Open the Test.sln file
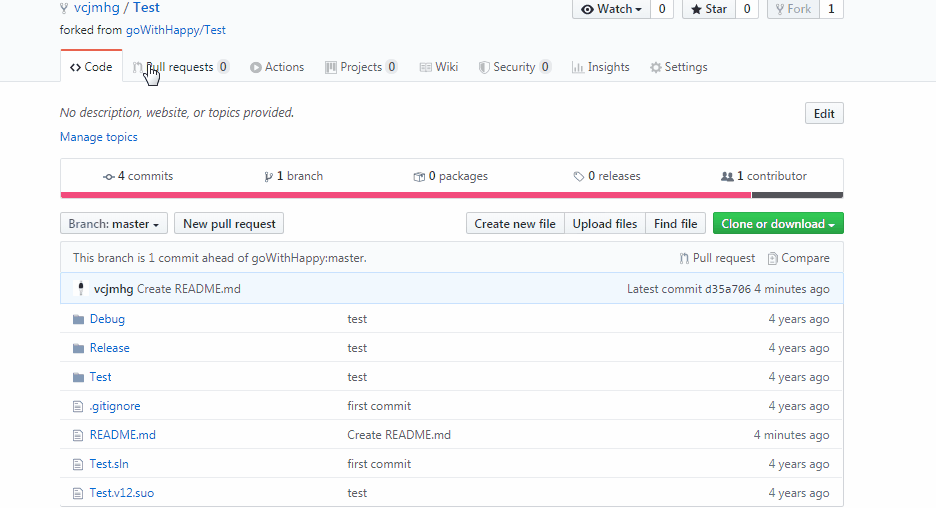Screen dimensions: 936x508 click(109, 464)
